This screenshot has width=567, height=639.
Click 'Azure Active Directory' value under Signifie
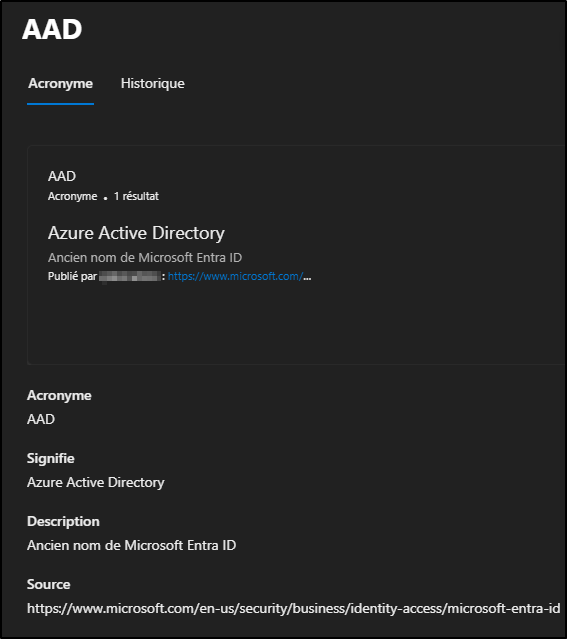[x=95, y=483]
